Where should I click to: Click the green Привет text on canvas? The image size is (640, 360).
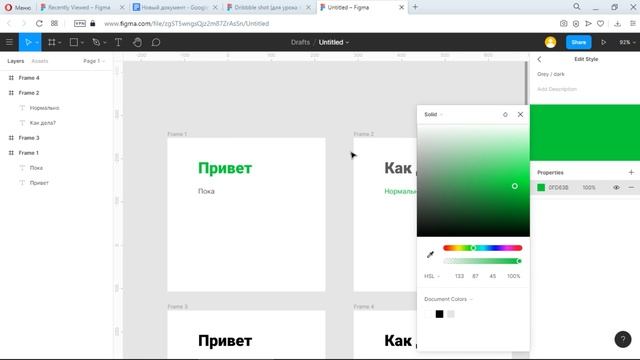click(225, 168)
